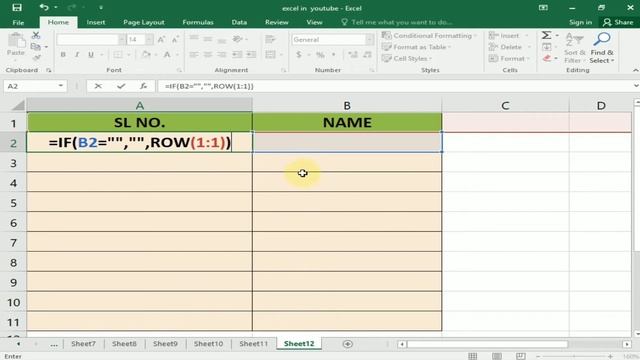640x360 pixels.
Task: Open the Page Layout tab
Action: click(144, 22)
